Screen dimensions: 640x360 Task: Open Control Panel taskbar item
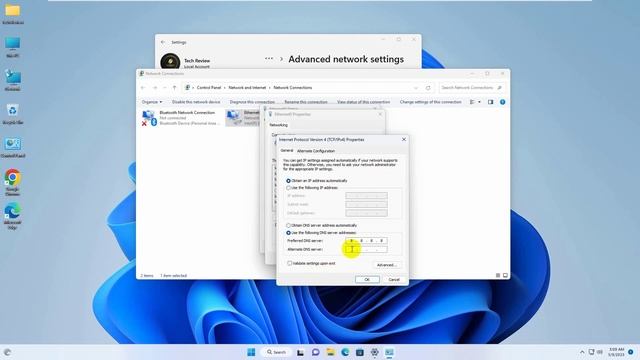tap(389, 352)
